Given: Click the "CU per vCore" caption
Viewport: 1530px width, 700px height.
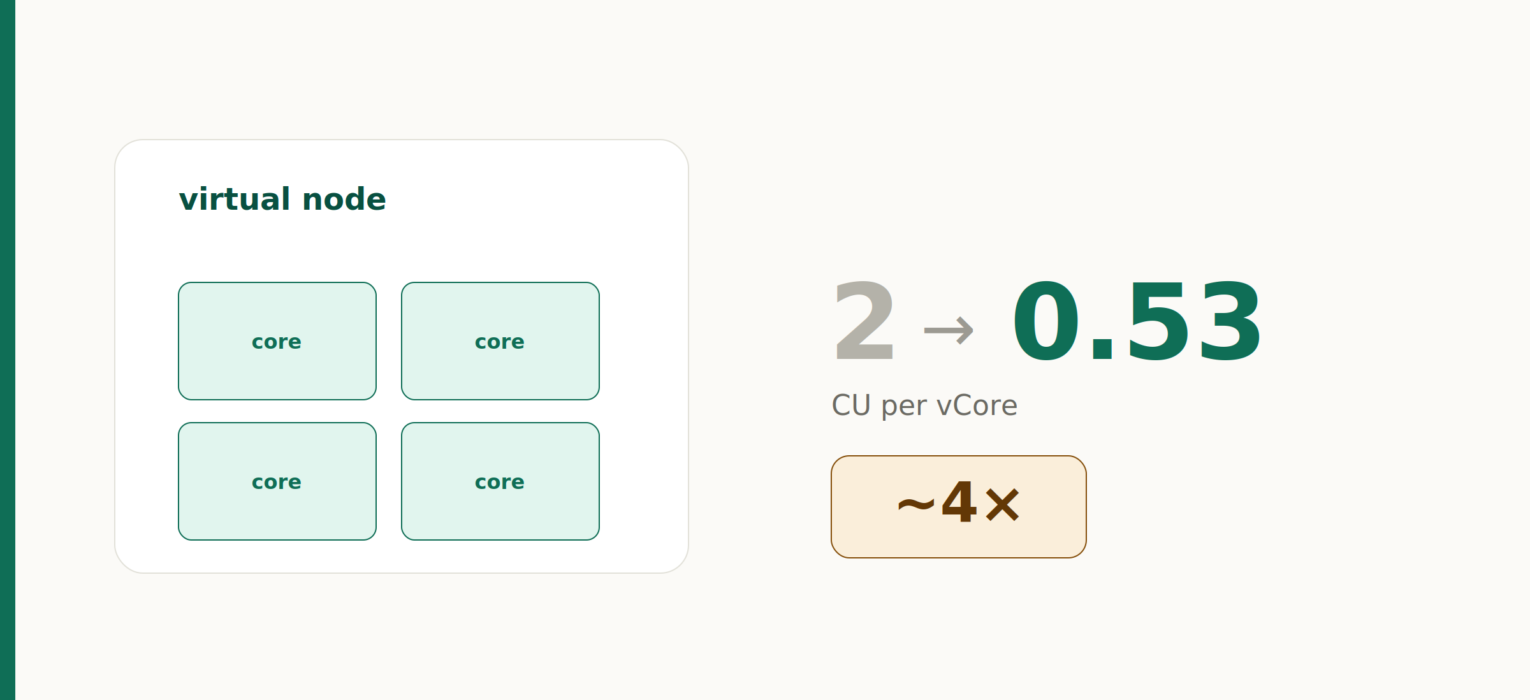Looking at the screenshot, I should point(925,405).
